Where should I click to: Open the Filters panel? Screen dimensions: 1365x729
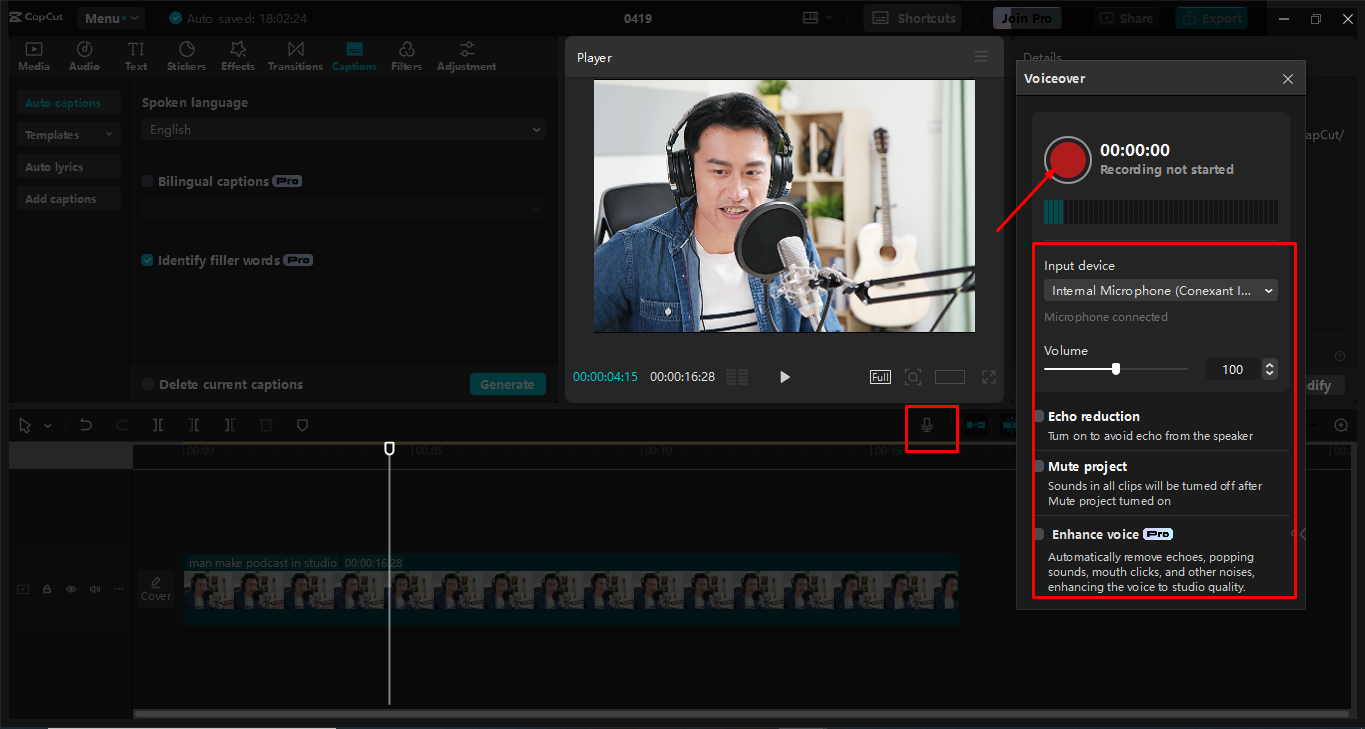tap(406, 56)
